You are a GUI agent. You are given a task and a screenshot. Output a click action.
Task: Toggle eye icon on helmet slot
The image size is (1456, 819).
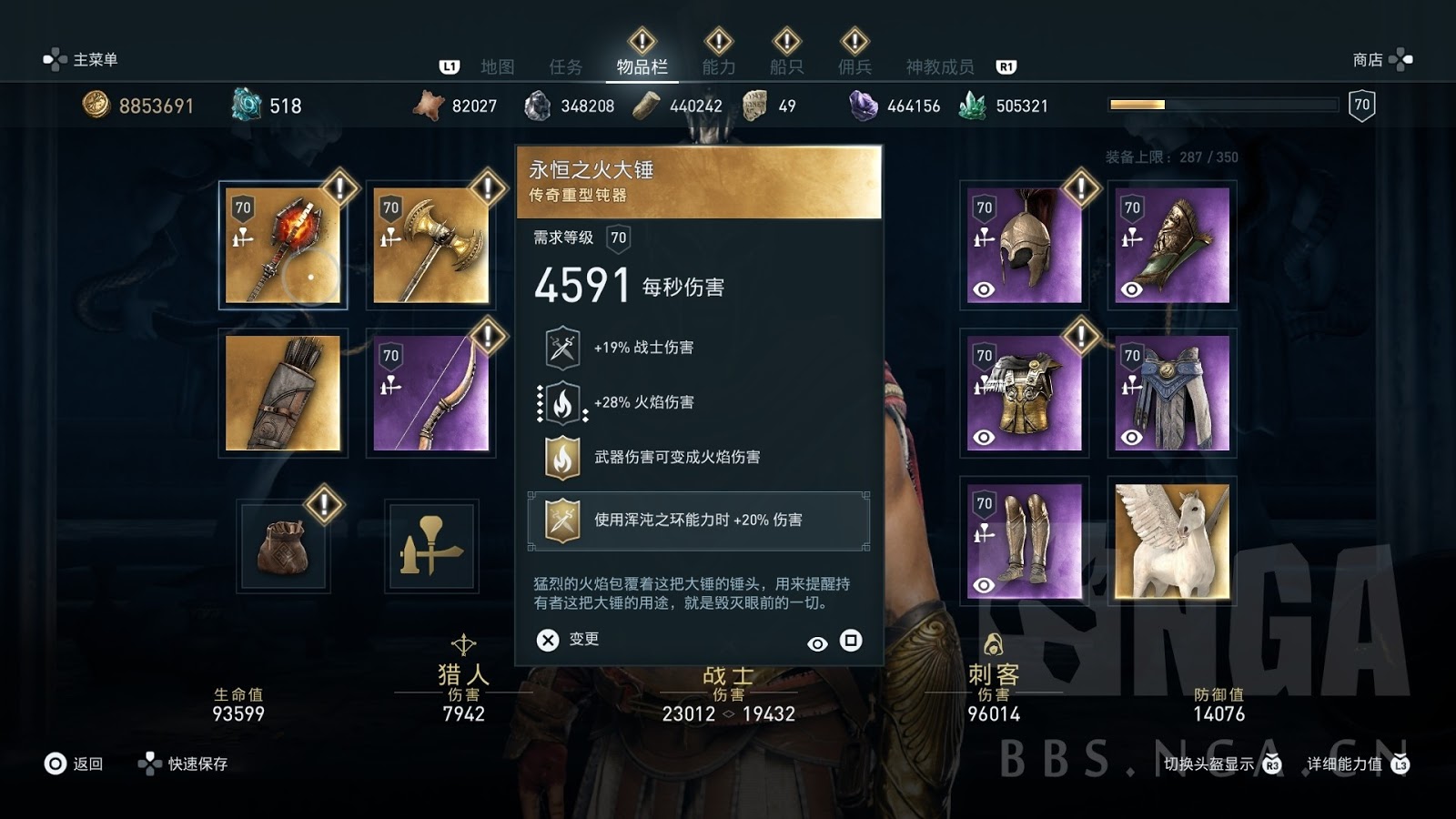click(x=984, y=289)
